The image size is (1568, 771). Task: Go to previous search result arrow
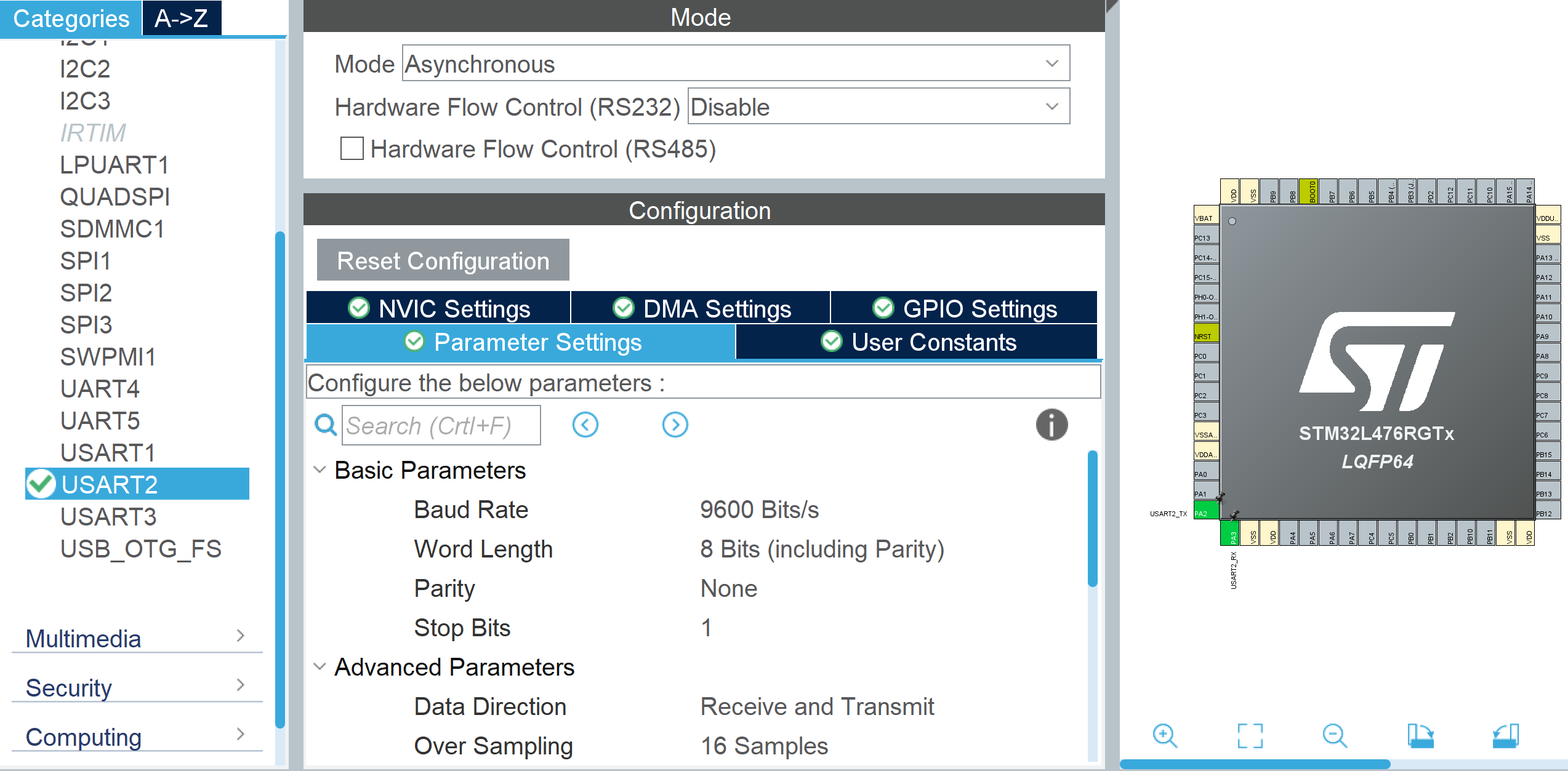click(x=585, y=425)
